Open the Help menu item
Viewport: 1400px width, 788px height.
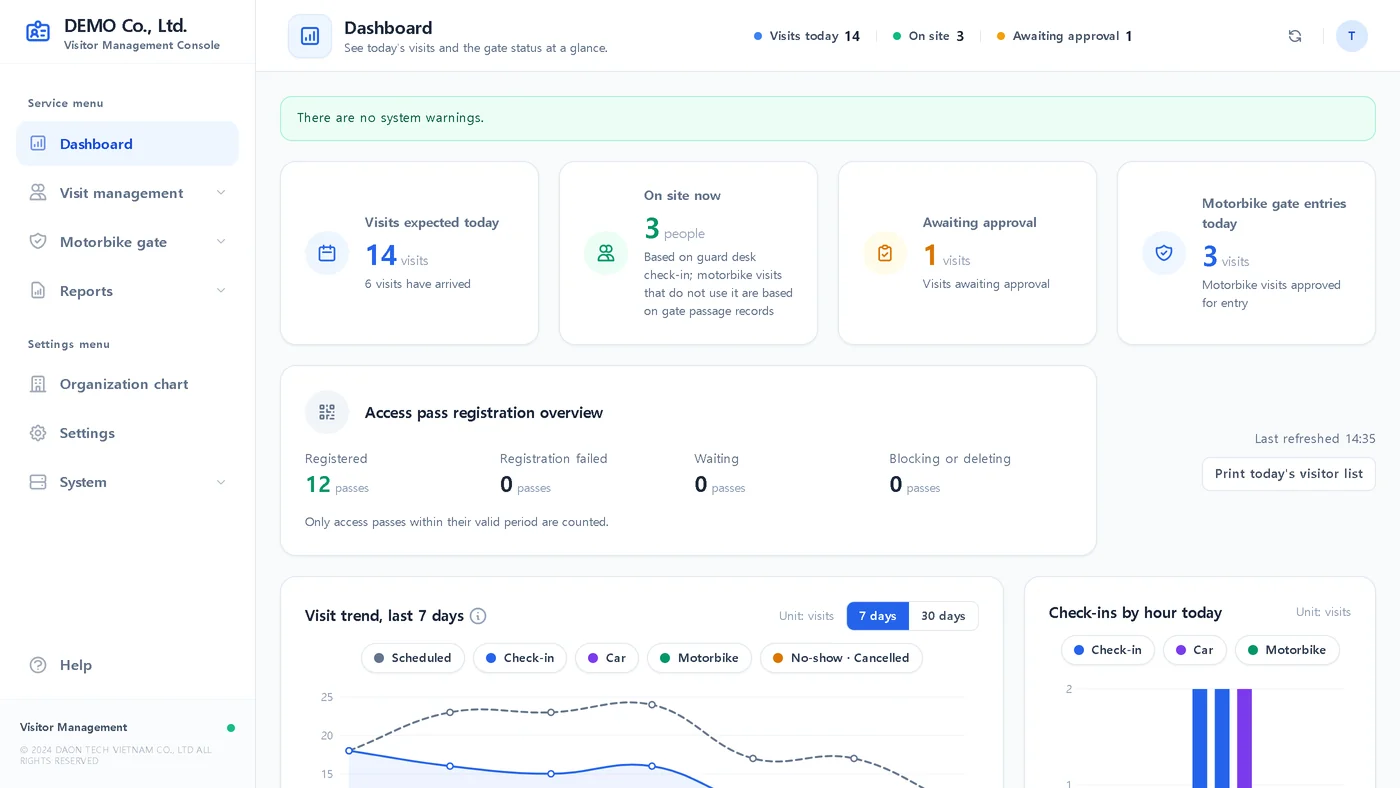tap(127, 665)
